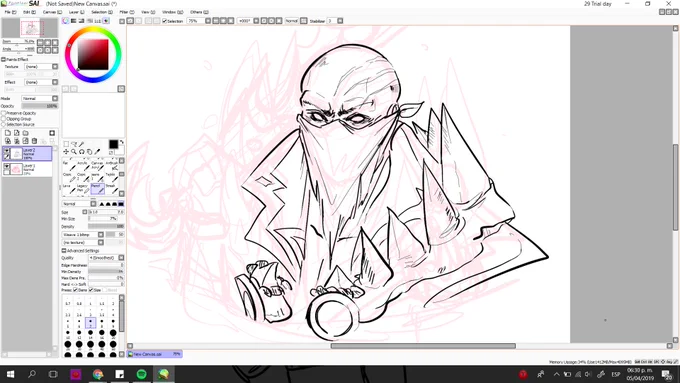Create a new layer folder
Screen dimensions: 680x383
[x=26, y=133]
